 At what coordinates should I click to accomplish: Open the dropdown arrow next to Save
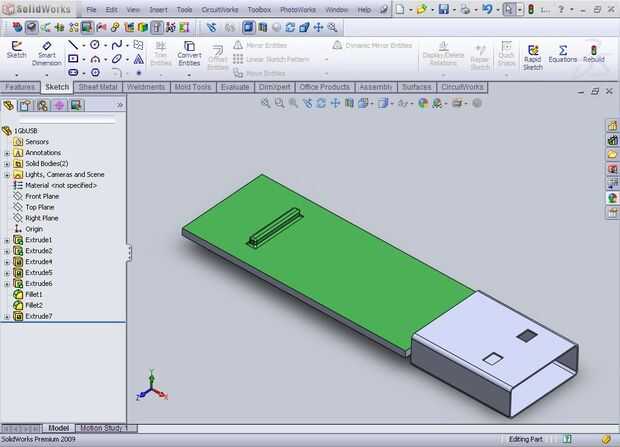pyautogui.click(x=454, y=9)
